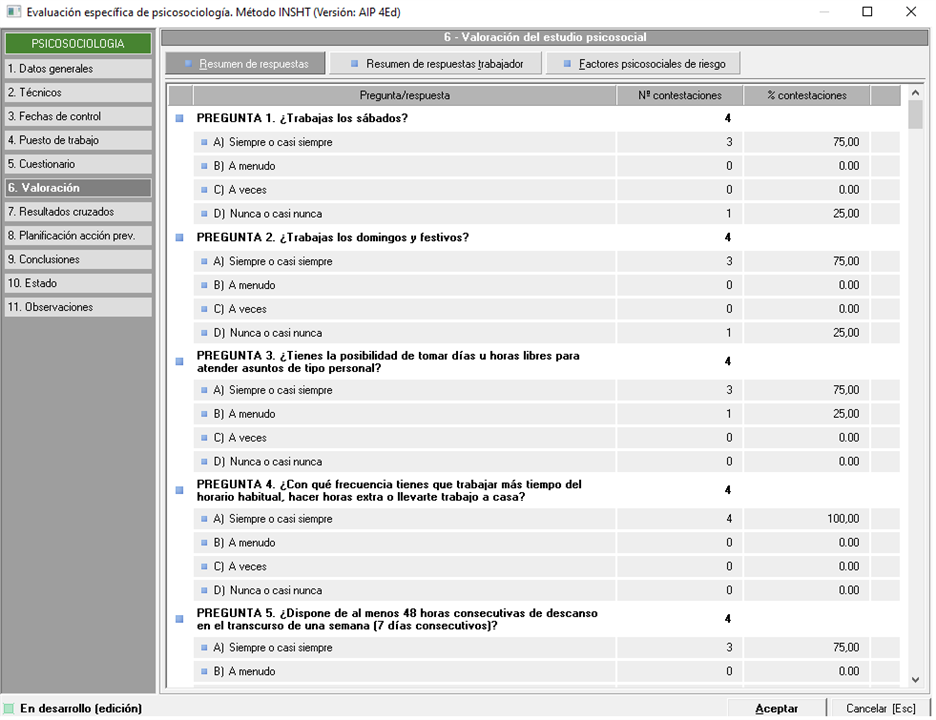Viewport: 936px width, 720px height.
Task: Click the blue marker beside PREGUNTA 1
Action: tap(180, 118)
